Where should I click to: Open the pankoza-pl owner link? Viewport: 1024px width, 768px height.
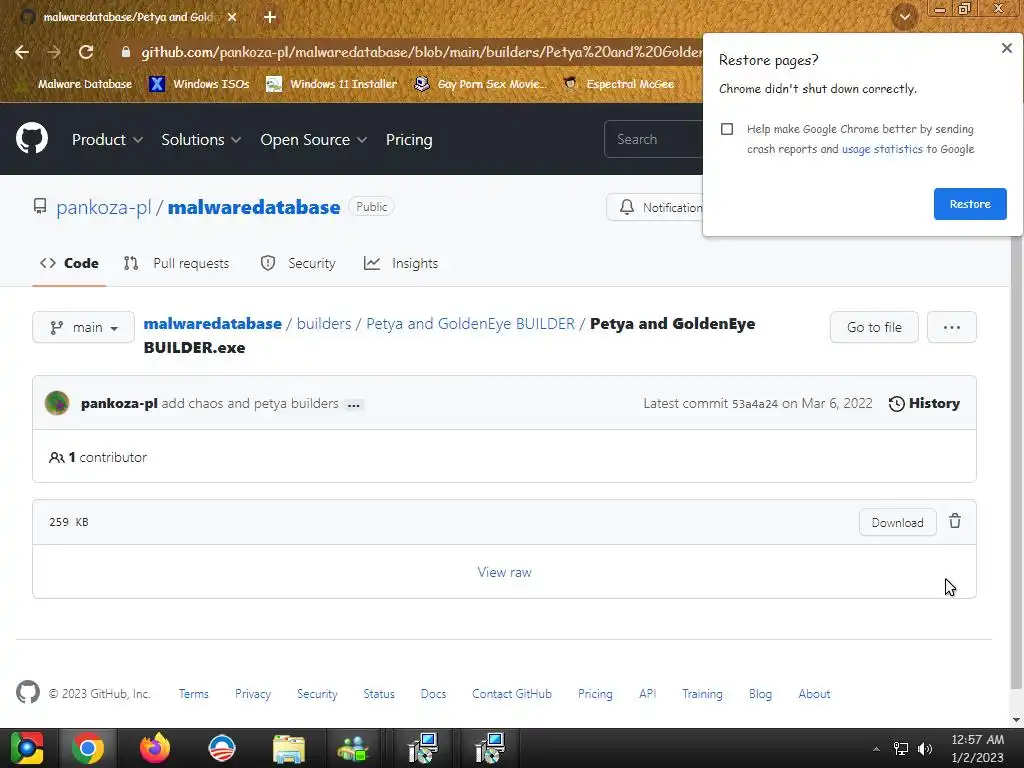[x=103, y=207]
